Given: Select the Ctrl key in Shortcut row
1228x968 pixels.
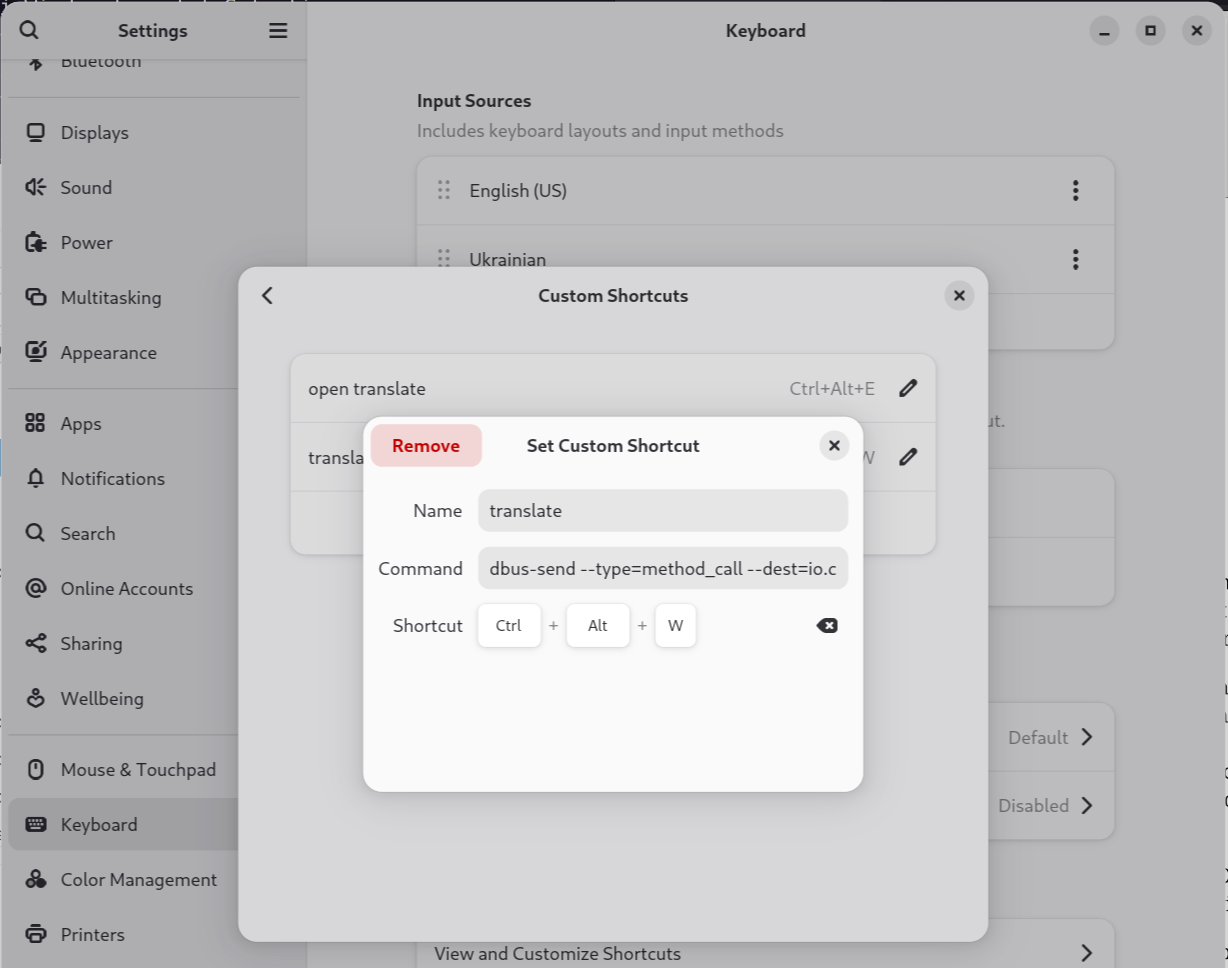Looking at the screenshot, I should (509, 626).
